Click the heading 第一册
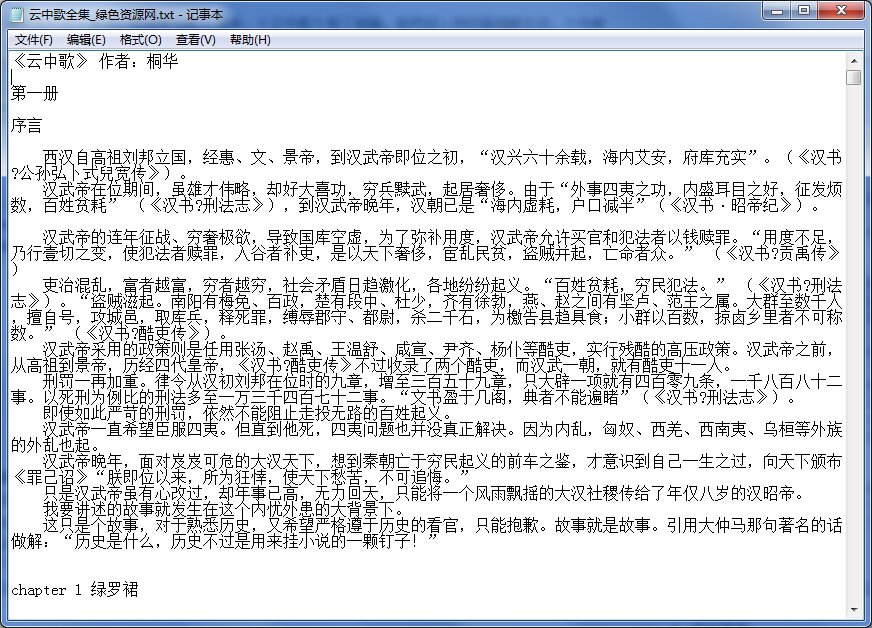Image resolution: width=872 pixels, height=628 pixels. point(34,93)
